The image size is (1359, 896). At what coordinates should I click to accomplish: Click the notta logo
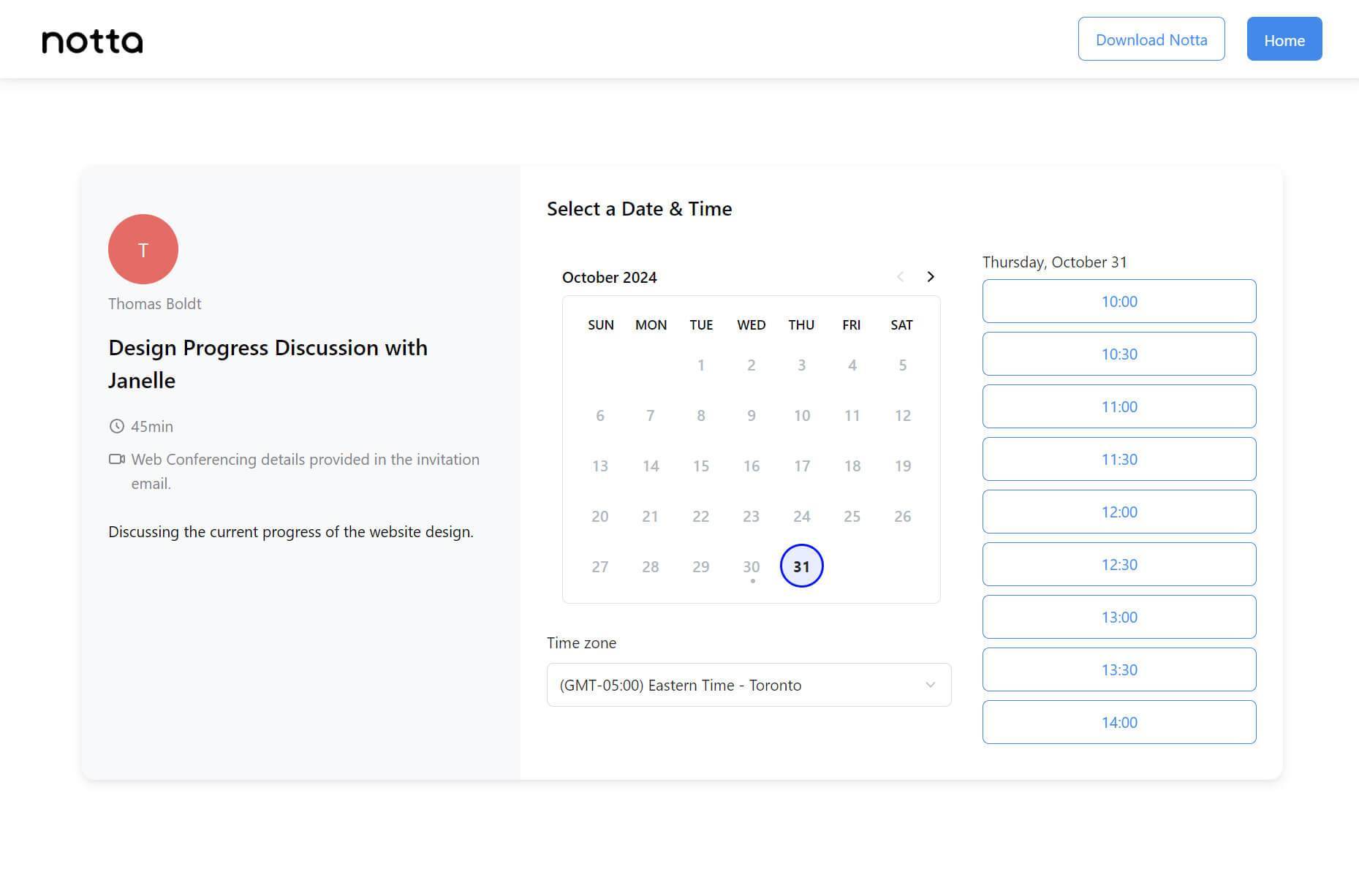point(92,42)
